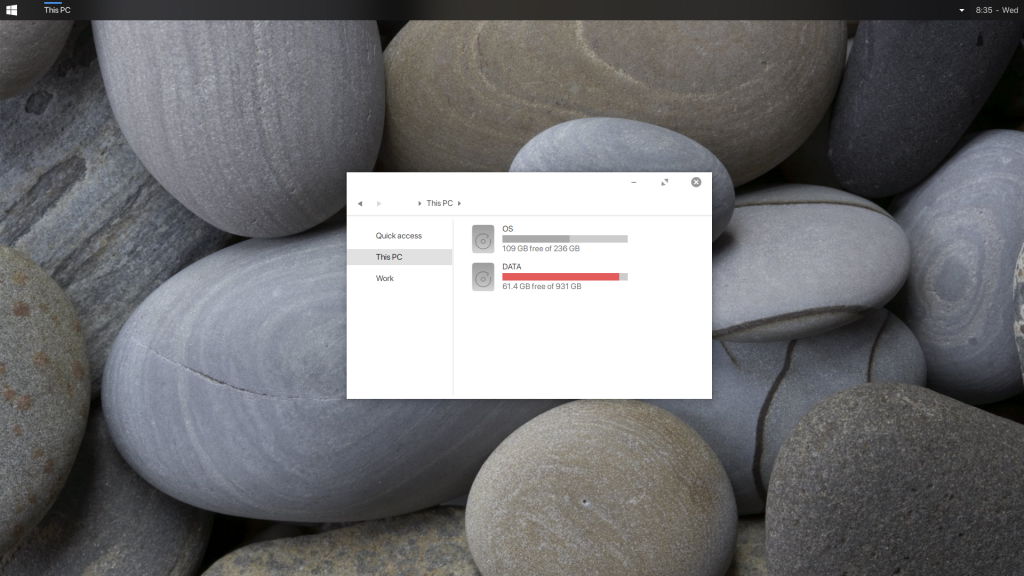Select the OS drive disc icon
The height and width of the screenshot is (576, 1024).
tap(482, 238)
